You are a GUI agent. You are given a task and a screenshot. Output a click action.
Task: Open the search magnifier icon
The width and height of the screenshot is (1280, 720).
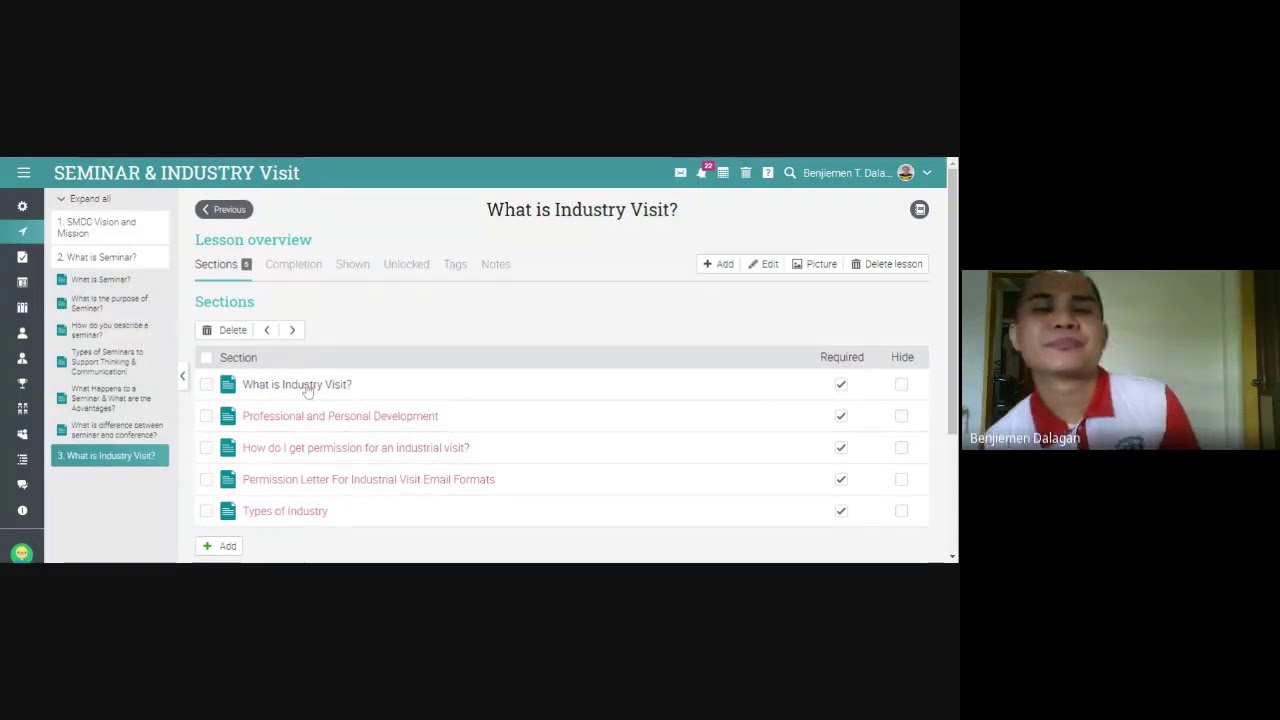[x=790, y=173]
